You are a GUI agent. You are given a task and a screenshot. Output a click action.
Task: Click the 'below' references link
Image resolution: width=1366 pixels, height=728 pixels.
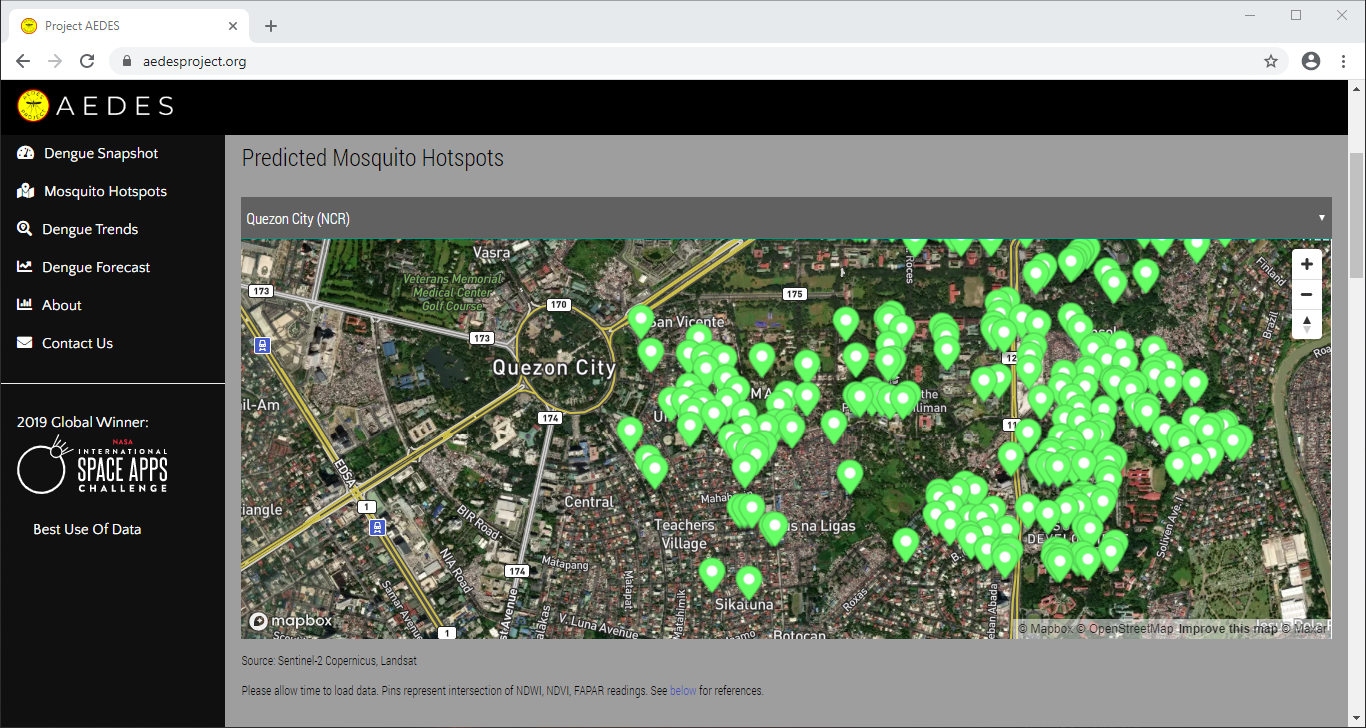tap(683, 690)
